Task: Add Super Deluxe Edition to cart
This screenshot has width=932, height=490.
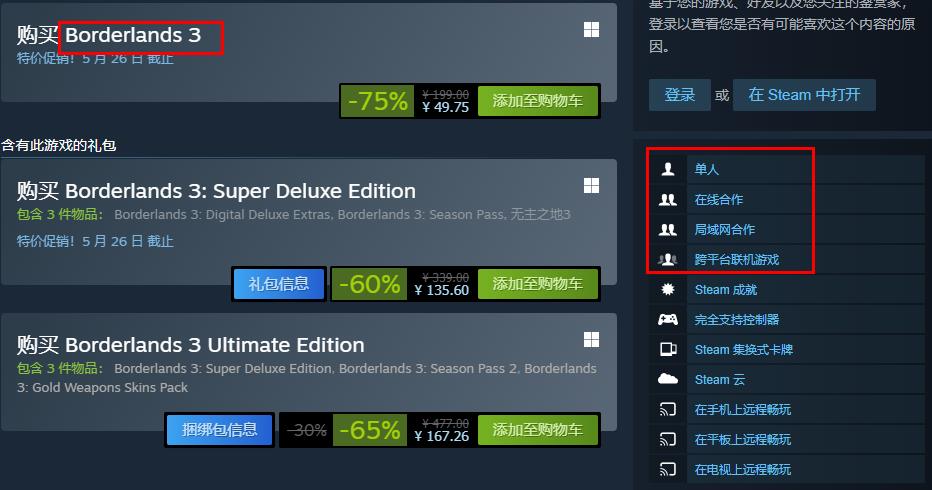Action: tap(537, 284)
